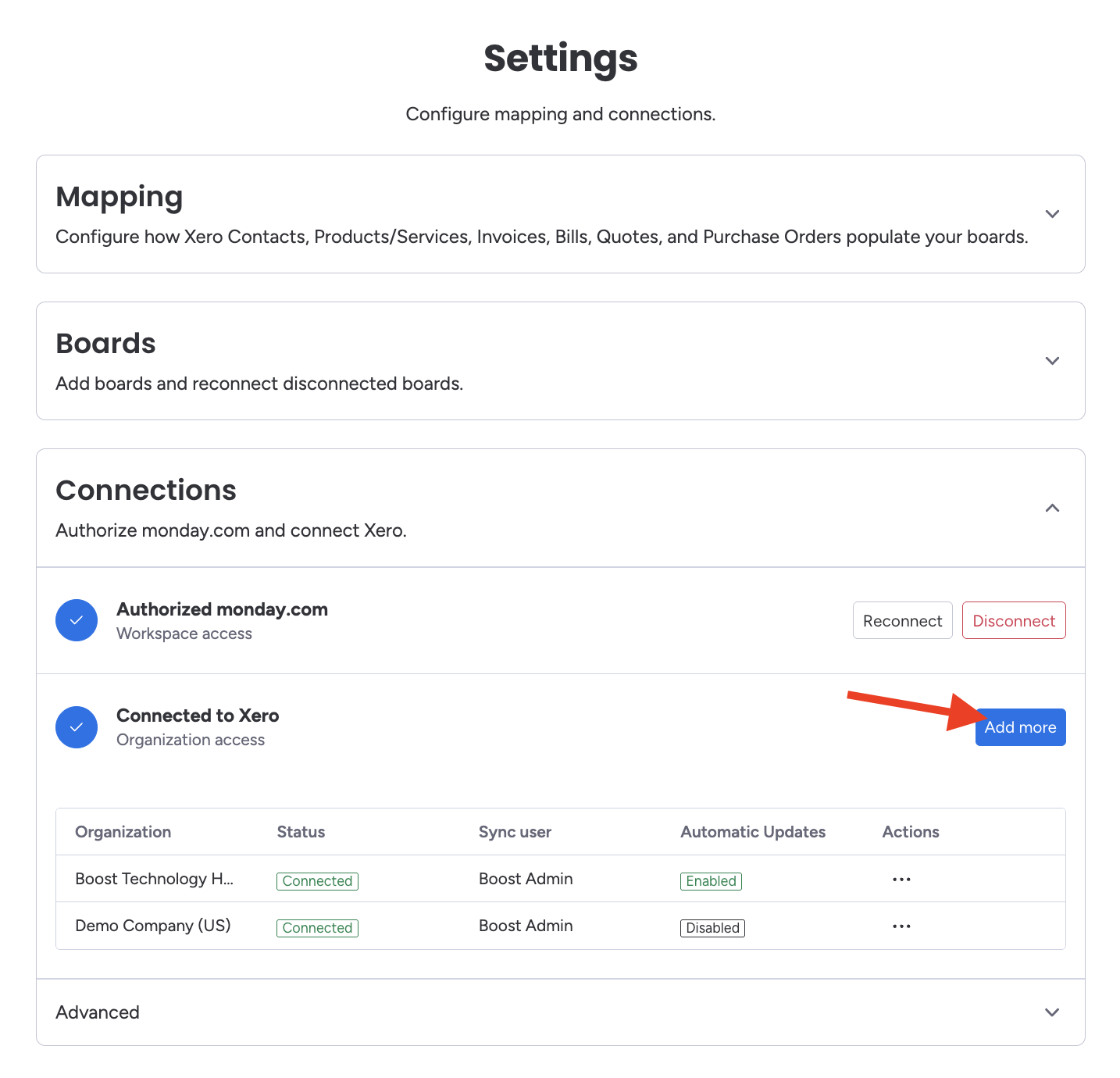Click the Automatic Updates column header
This screenshot has width=1120, height=1078.
753,832
